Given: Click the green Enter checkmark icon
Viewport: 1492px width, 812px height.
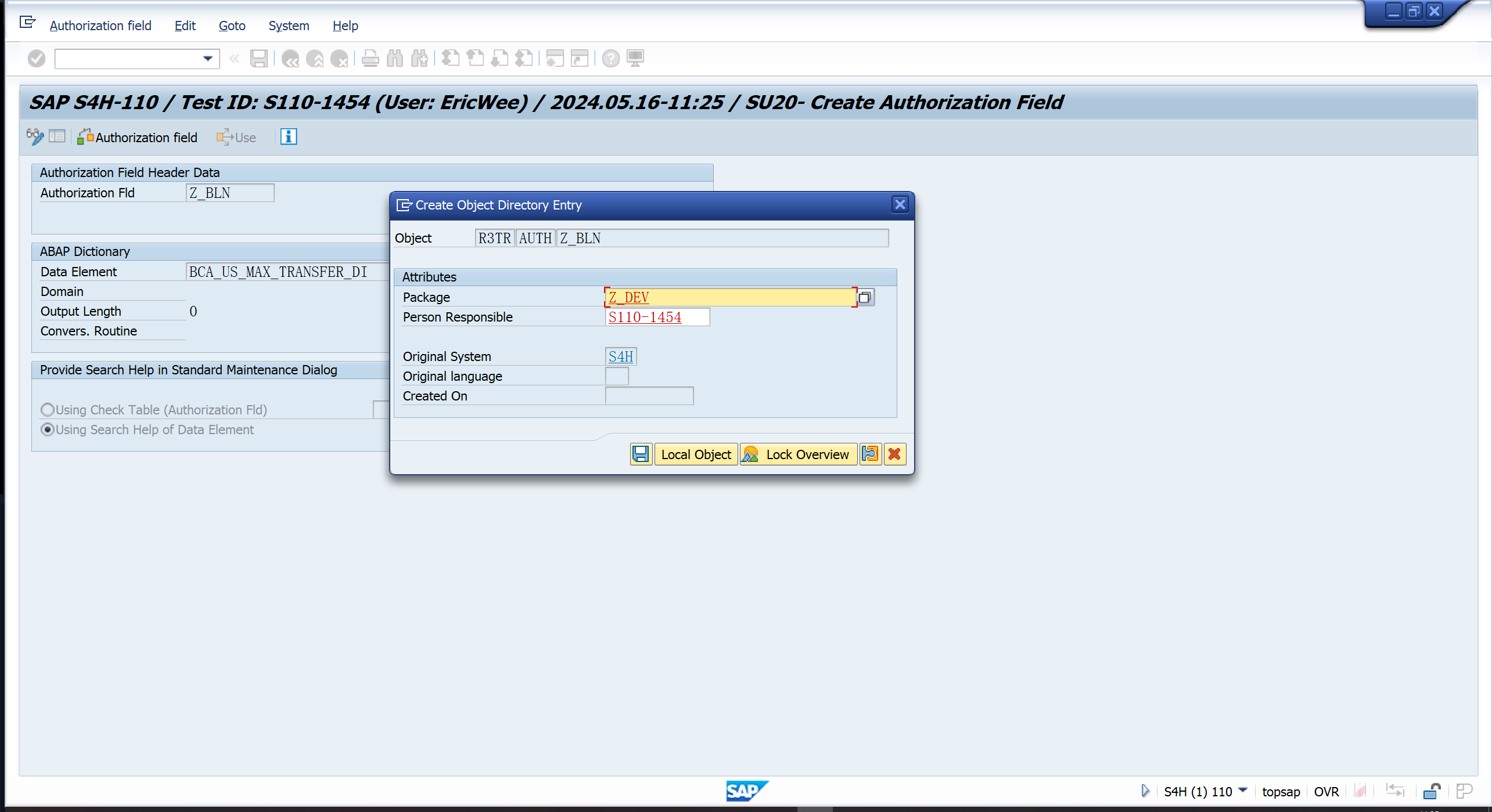Looking at the screenshot, I should click(37, 59).
